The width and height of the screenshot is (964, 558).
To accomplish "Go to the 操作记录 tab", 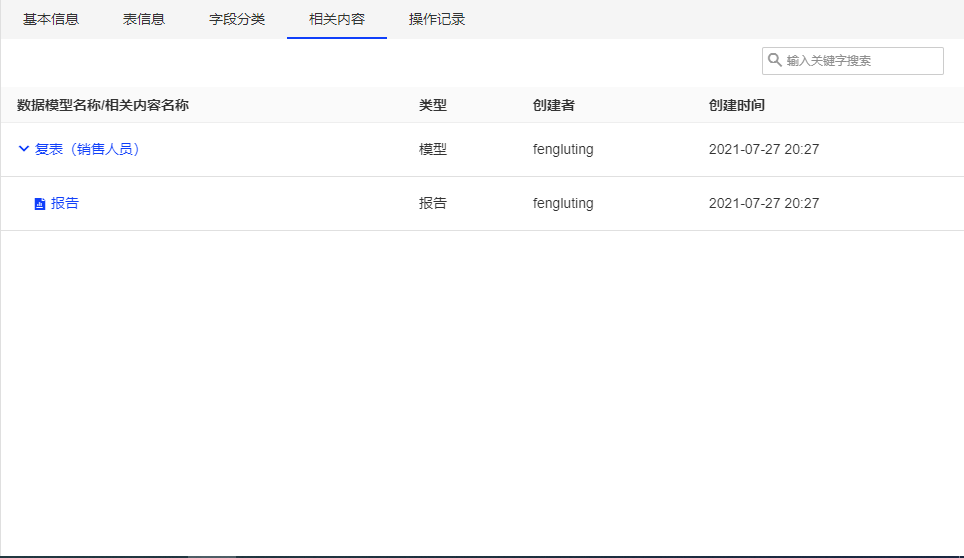I will tap(437, 19).
